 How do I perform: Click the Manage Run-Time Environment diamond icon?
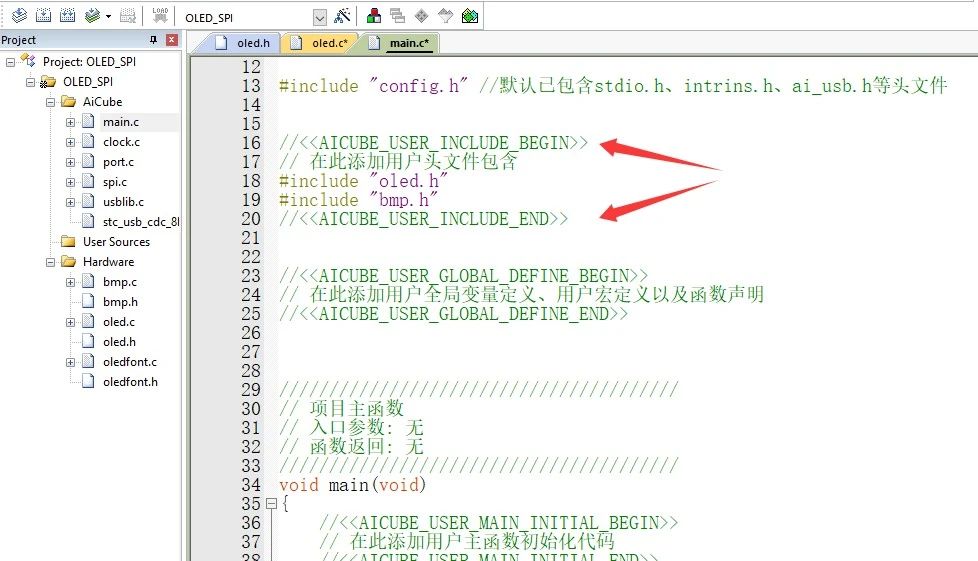click(422, 16)
